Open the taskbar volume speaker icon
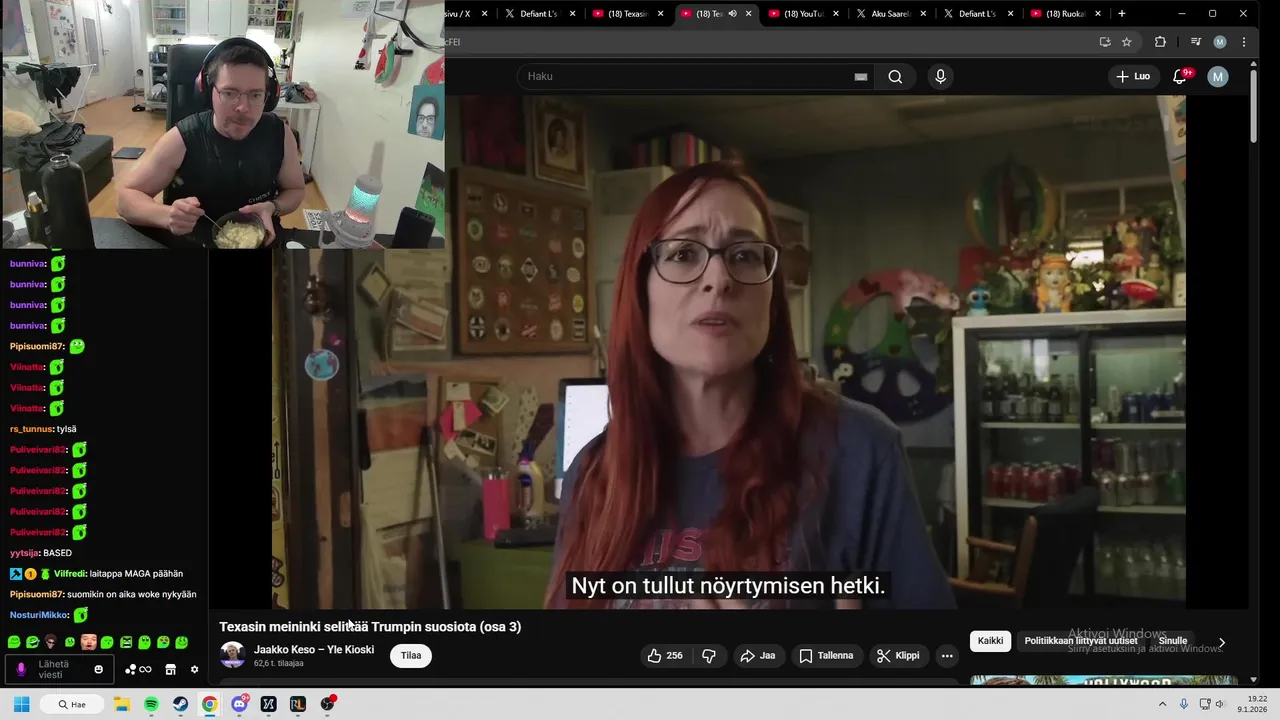This screenshot has width=1280, height=720. tap(1220, 704)
